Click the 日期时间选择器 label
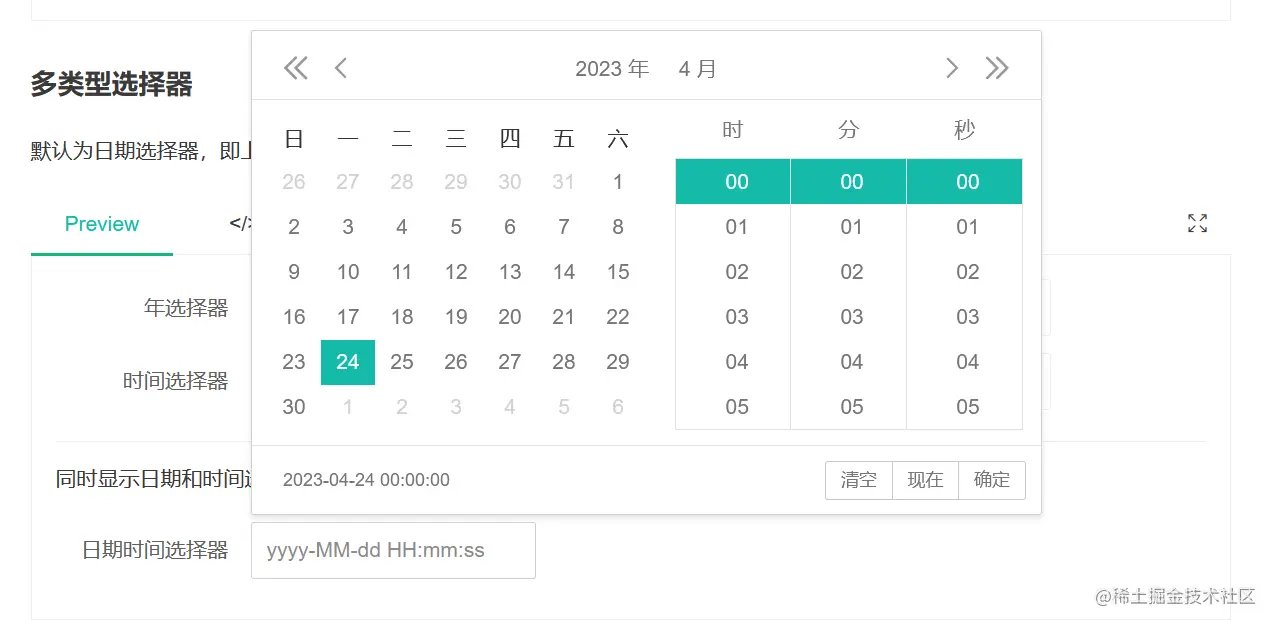This screenshot has height=626, width=1275. tap(155, 550)
